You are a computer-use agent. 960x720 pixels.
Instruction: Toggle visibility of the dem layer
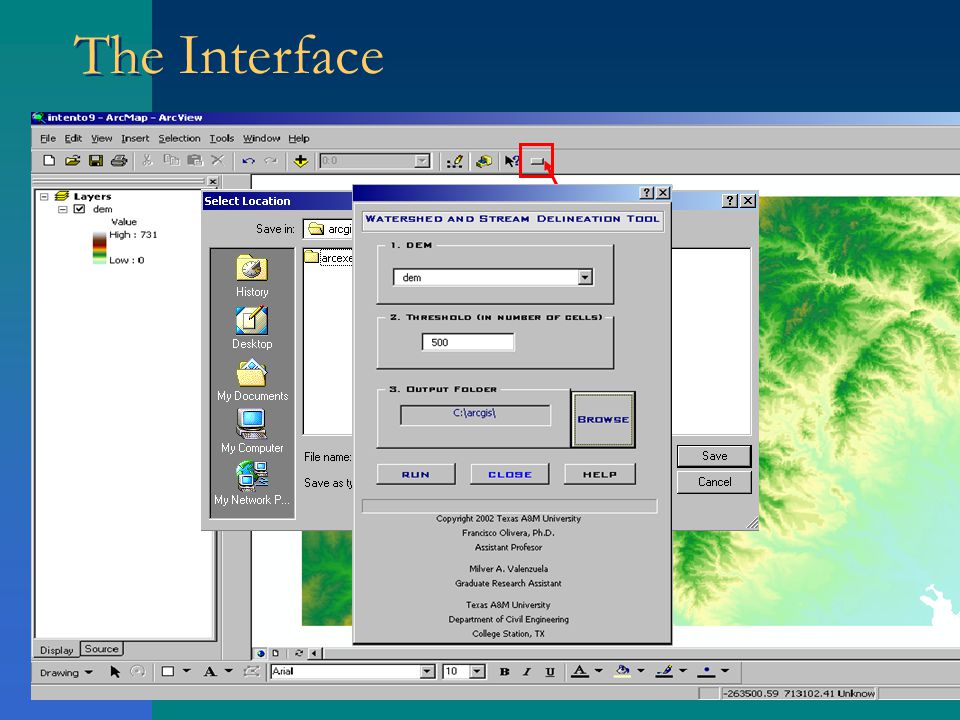(x=79, y=209)
